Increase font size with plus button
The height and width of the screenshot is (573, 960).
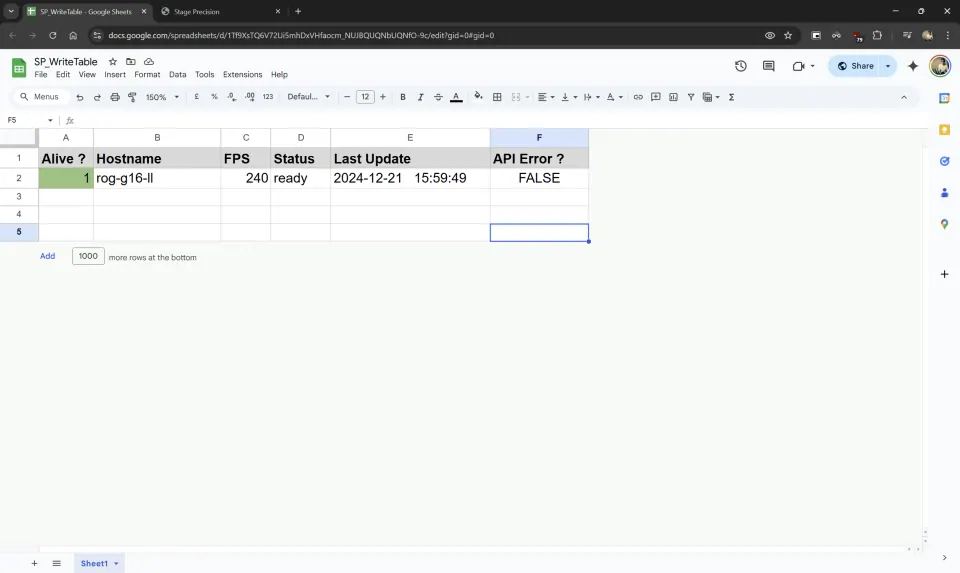point(383,97)
